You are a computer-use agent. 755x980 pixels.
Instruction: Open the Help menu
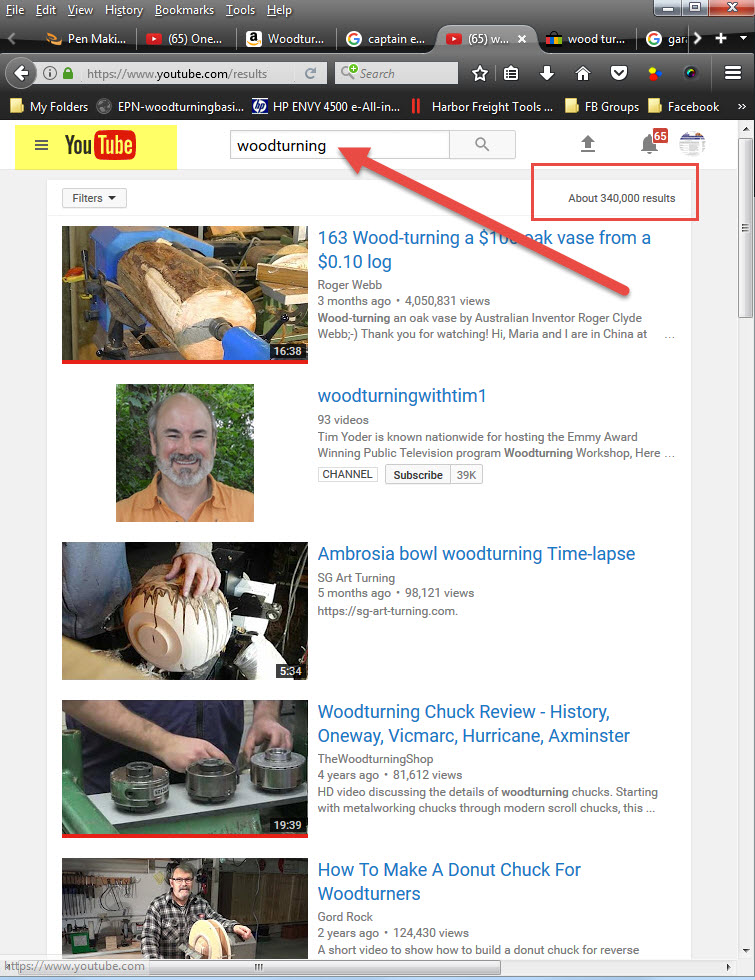tap(279, 10)
